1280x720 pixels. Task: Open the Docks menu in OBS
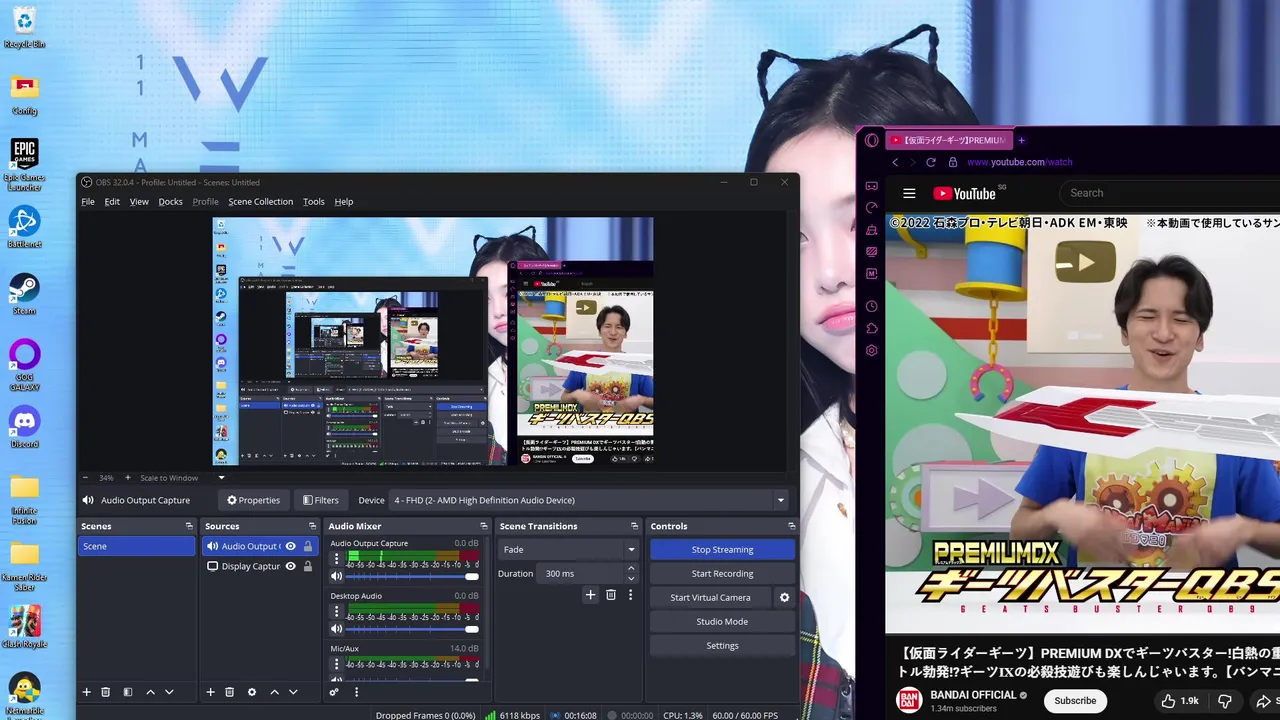tap(171, 201)
